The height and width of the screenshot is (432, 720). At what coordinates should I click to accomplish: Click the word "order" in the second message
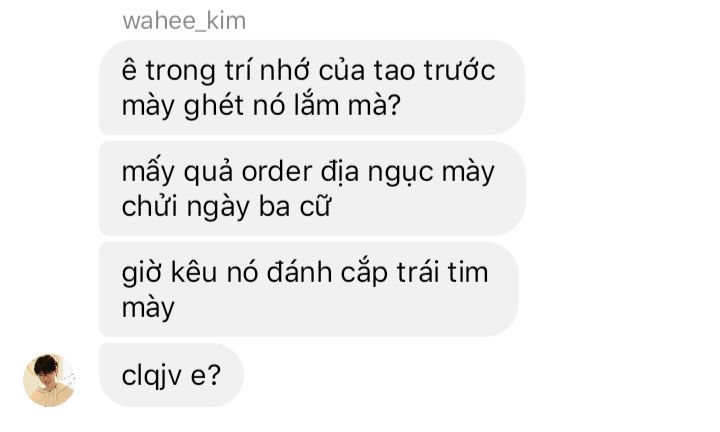click(x=277, y=172)
